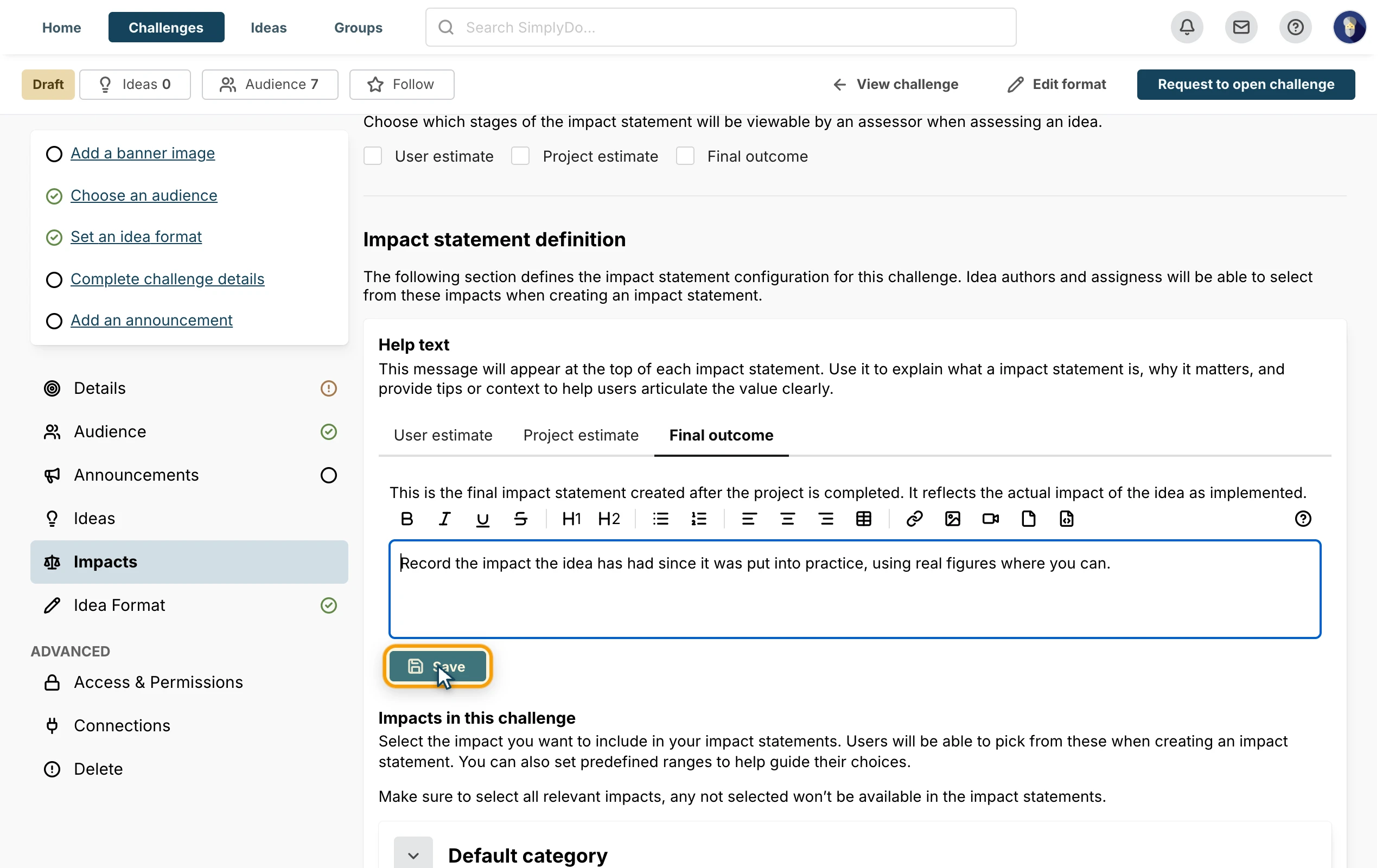1389x868 pixels.
Task: Insert a video into the help text
Action: click(991, 519)
